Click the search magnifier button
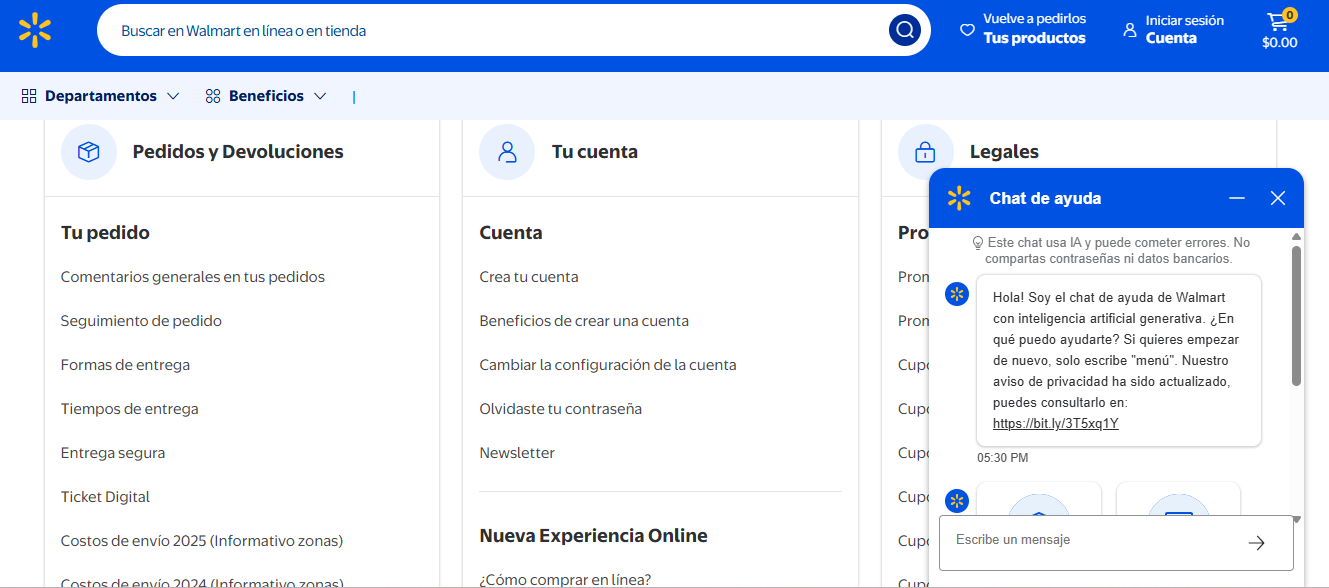Screen dimensions: 1329x588 [905, 30]
